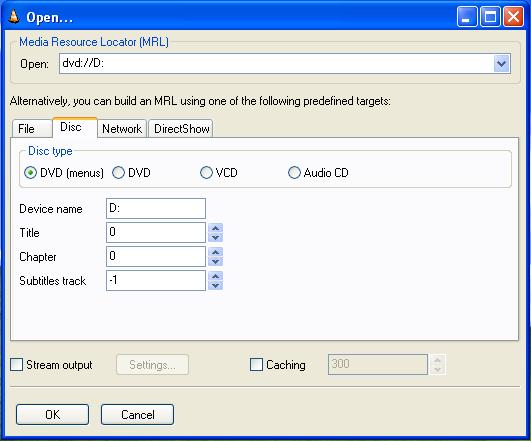Click into the Device name field

pos(156,208)
